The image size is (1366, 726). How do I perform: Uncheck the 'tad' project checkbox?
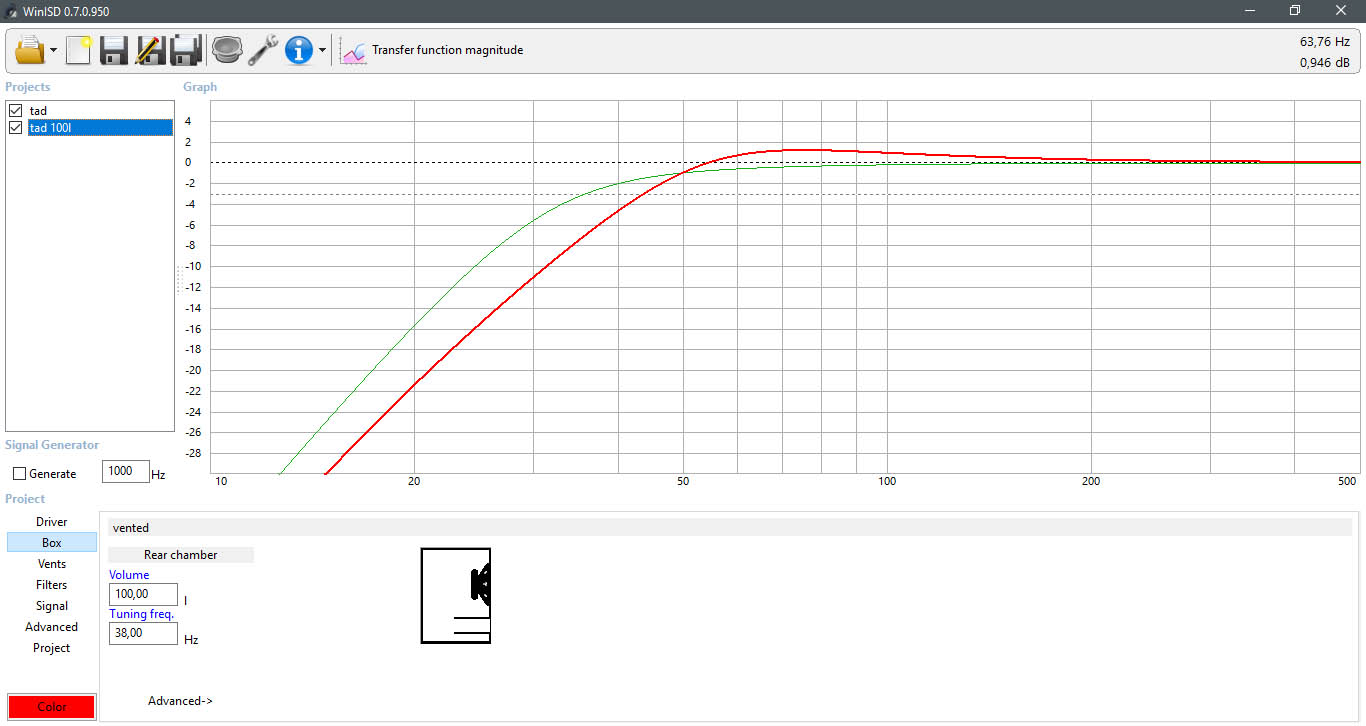(x=15, y=110)
